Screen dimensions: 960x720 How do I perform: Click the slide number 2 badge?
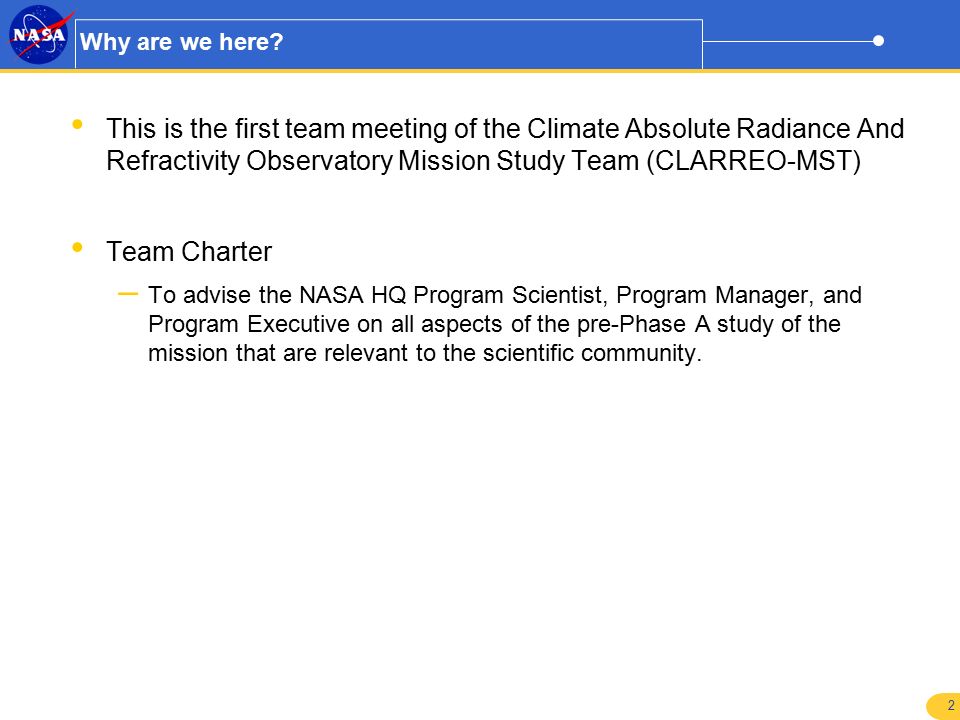pyautogui.click(x=944, y=707)
